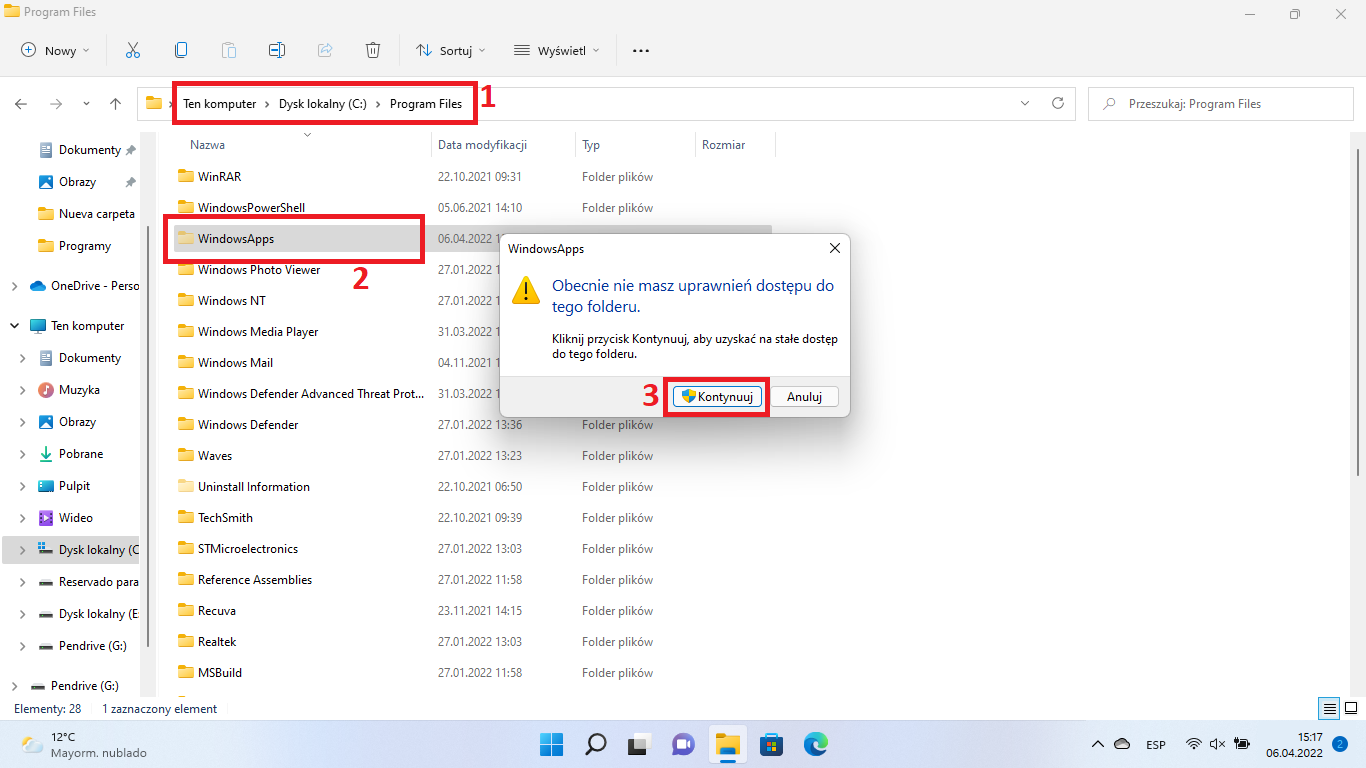Open taskbar Search magnifier
The height and width of the screenshot is (768, 1366).
595,744
